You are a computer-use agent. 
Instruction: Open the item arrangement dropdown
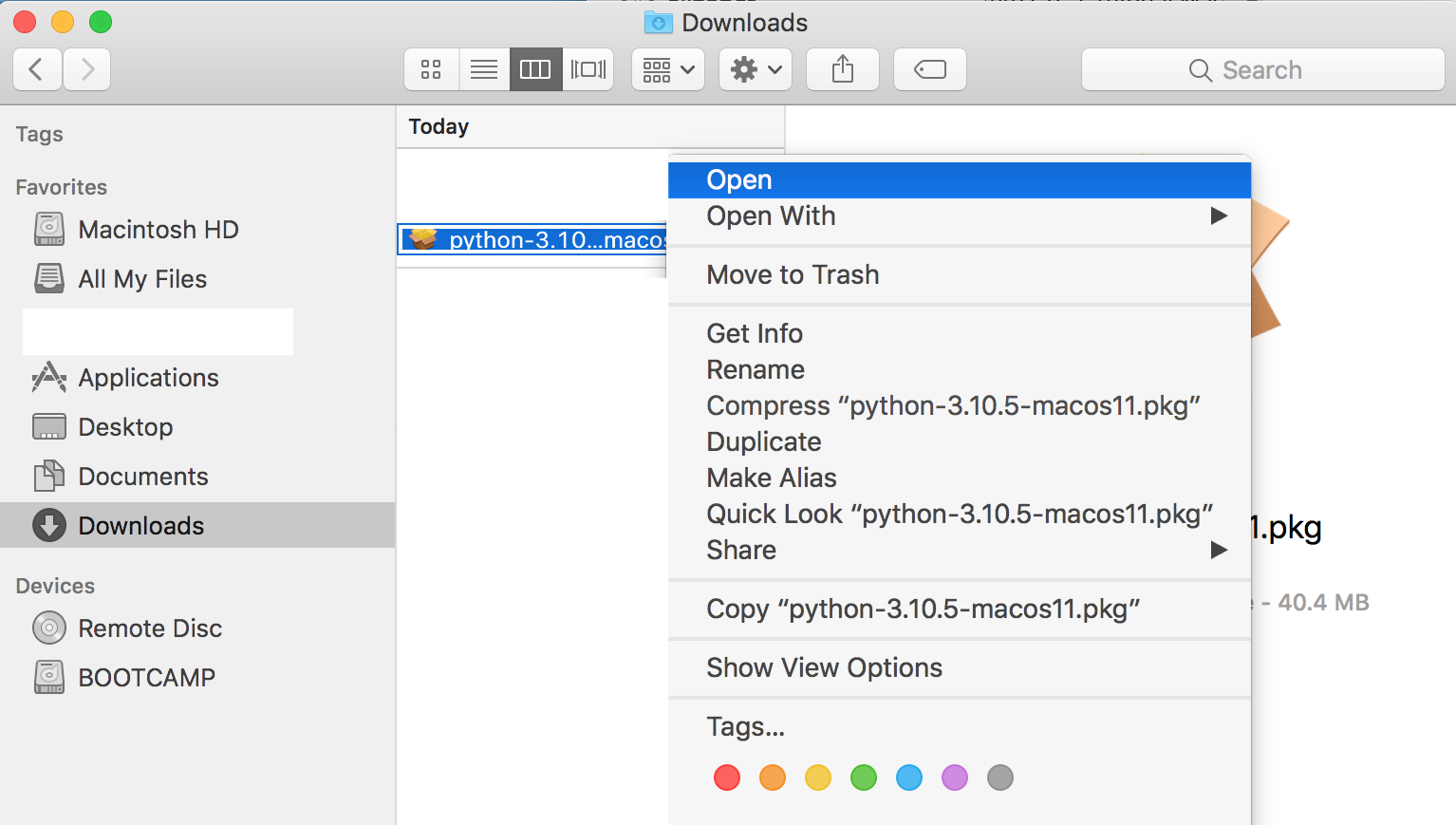point(668,69)
